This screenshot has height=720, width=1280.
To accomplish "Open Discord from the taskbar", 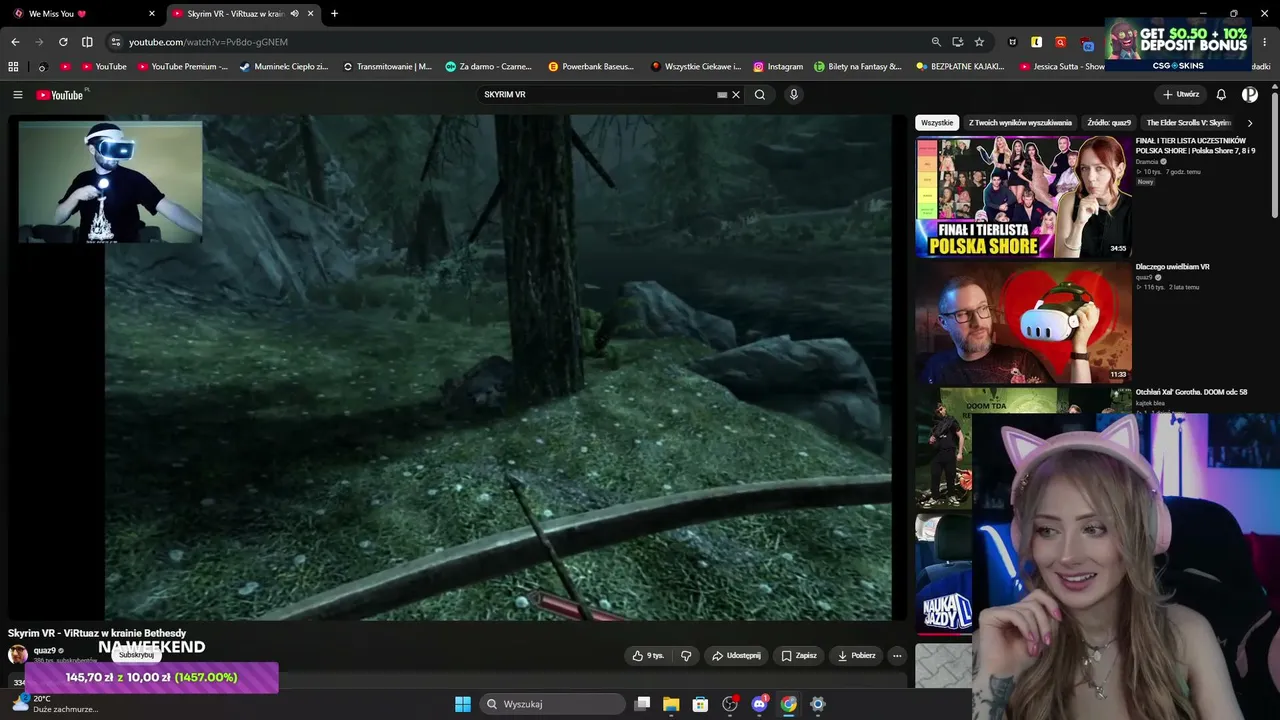I will (x=759, y=704).
